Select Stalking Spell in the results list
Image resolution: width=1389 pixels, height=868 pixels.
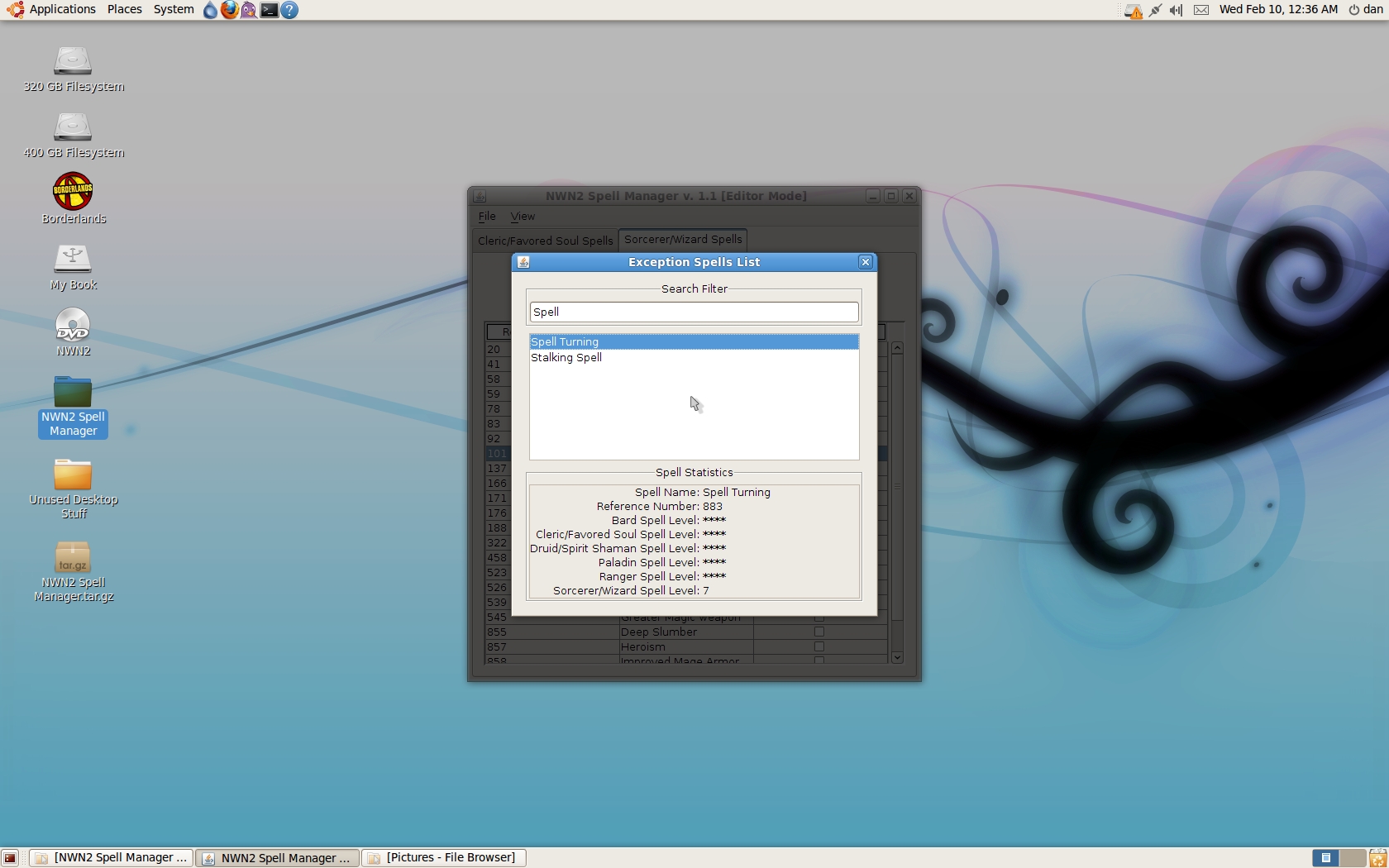click(566, 357)
